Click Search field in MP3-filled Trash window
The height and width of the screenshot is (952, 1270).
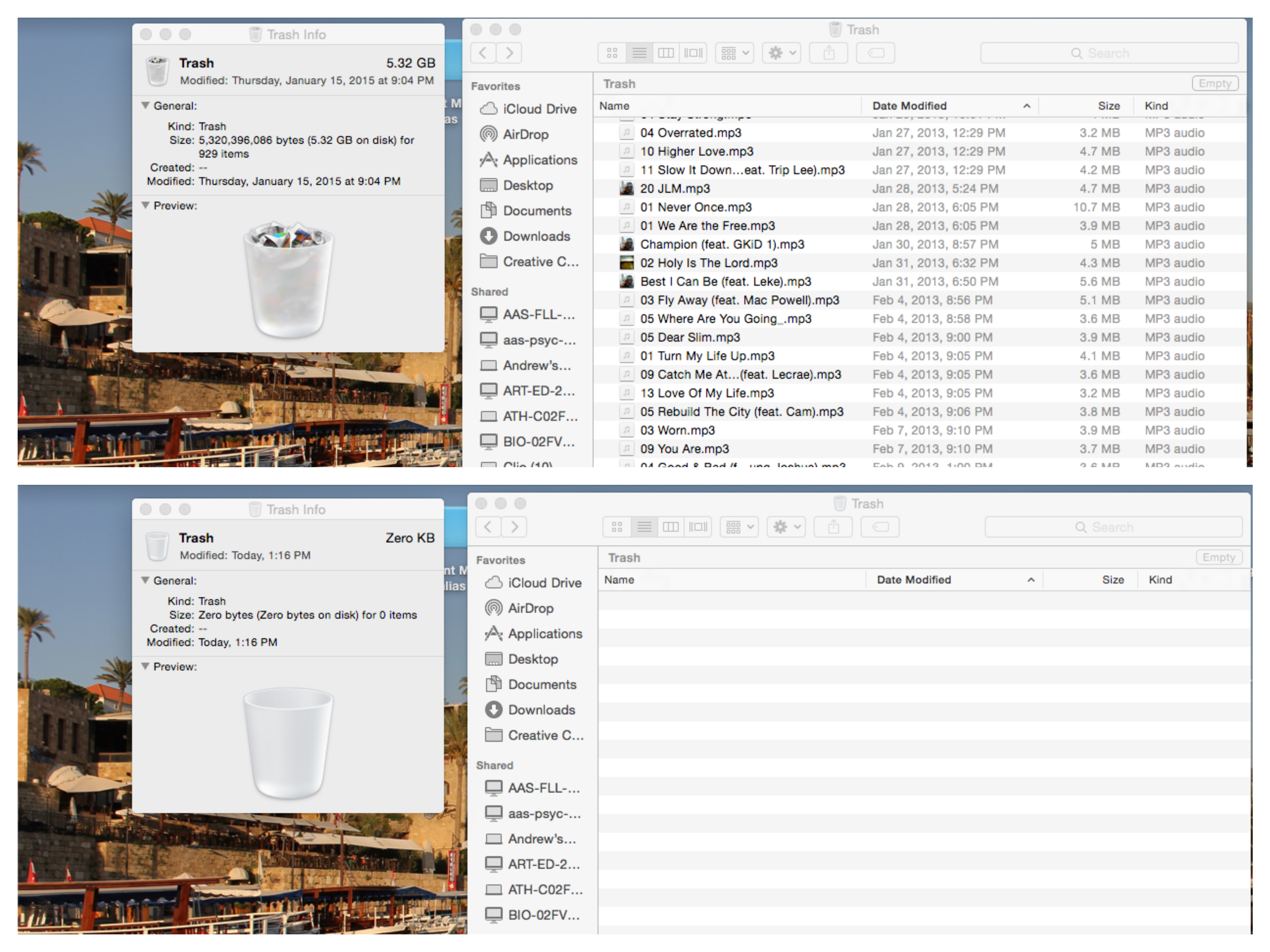pyautogui.click(x=1109, y=53)
